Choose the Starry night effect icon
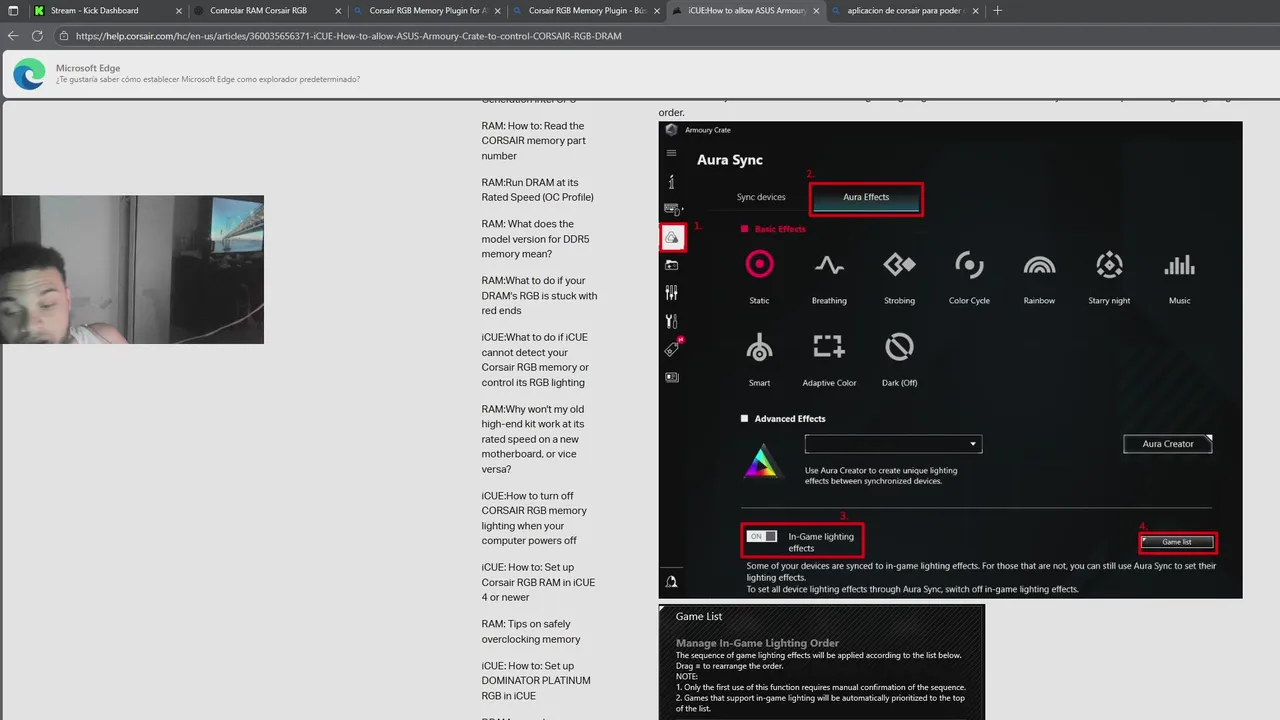1280x720 pixels. click(x=1109, y=264)
